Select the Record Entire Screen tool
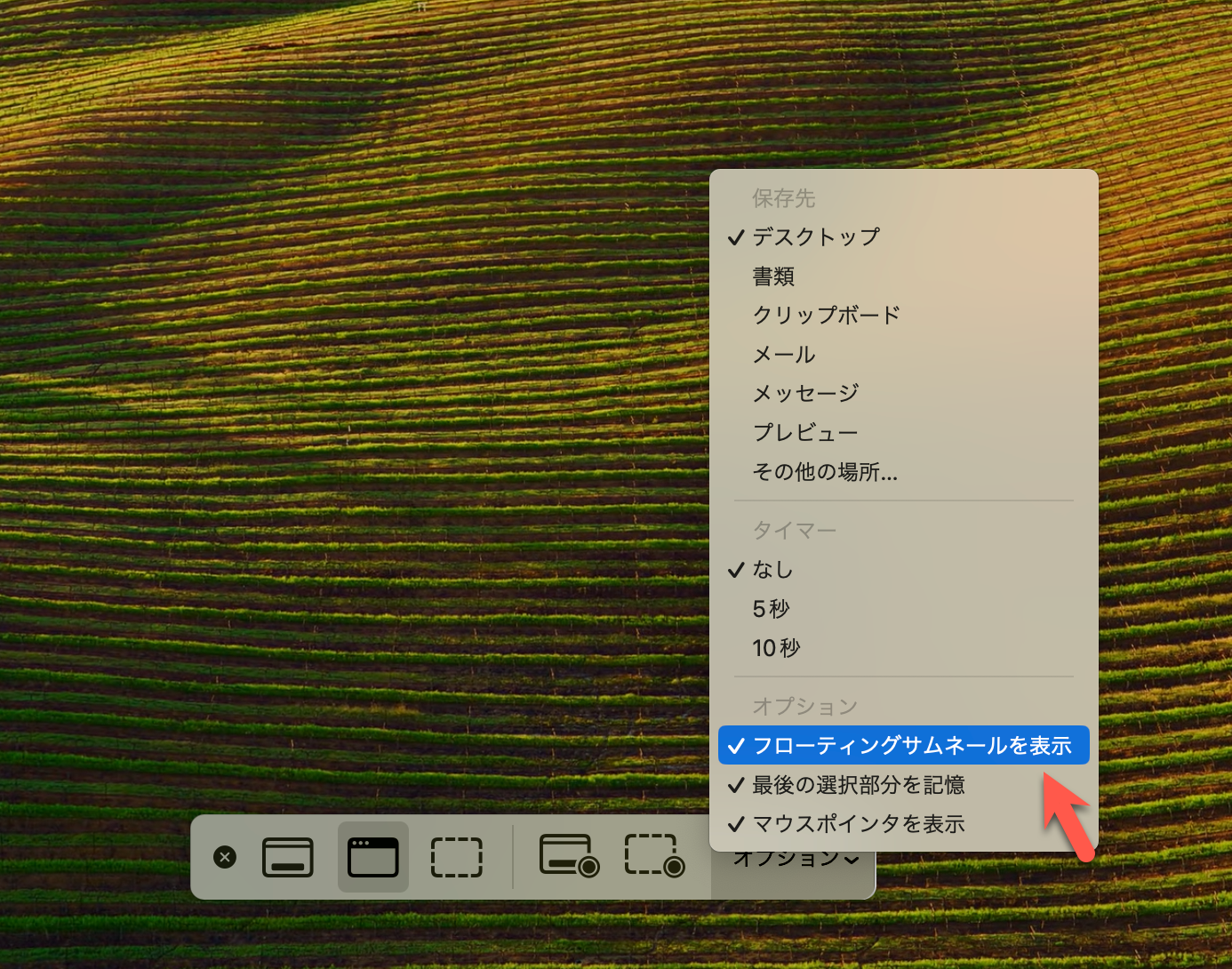The height and width of the screenshot is (969, 1232). pos(568,857)
